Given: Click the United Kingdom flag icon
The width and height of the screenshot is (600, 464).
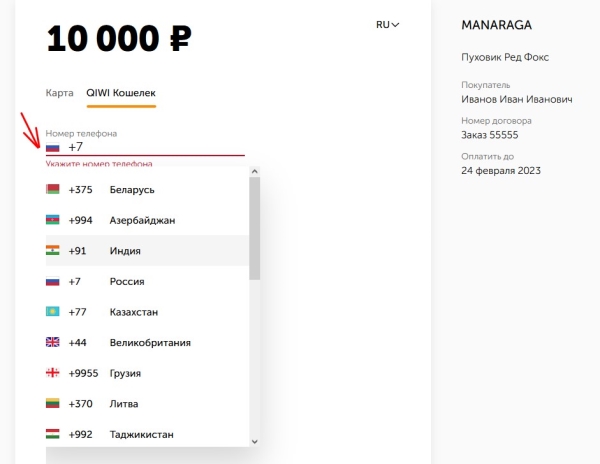Looking at the screenshot, I should click(53, 343).
